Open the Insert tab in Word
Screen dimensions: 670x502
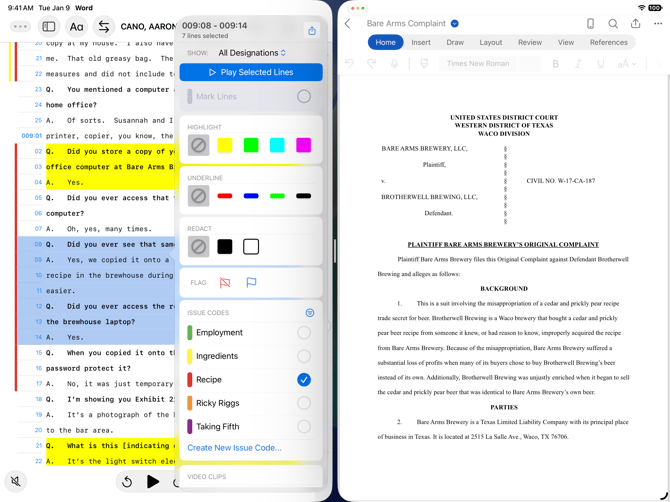[x=421, y=42]
